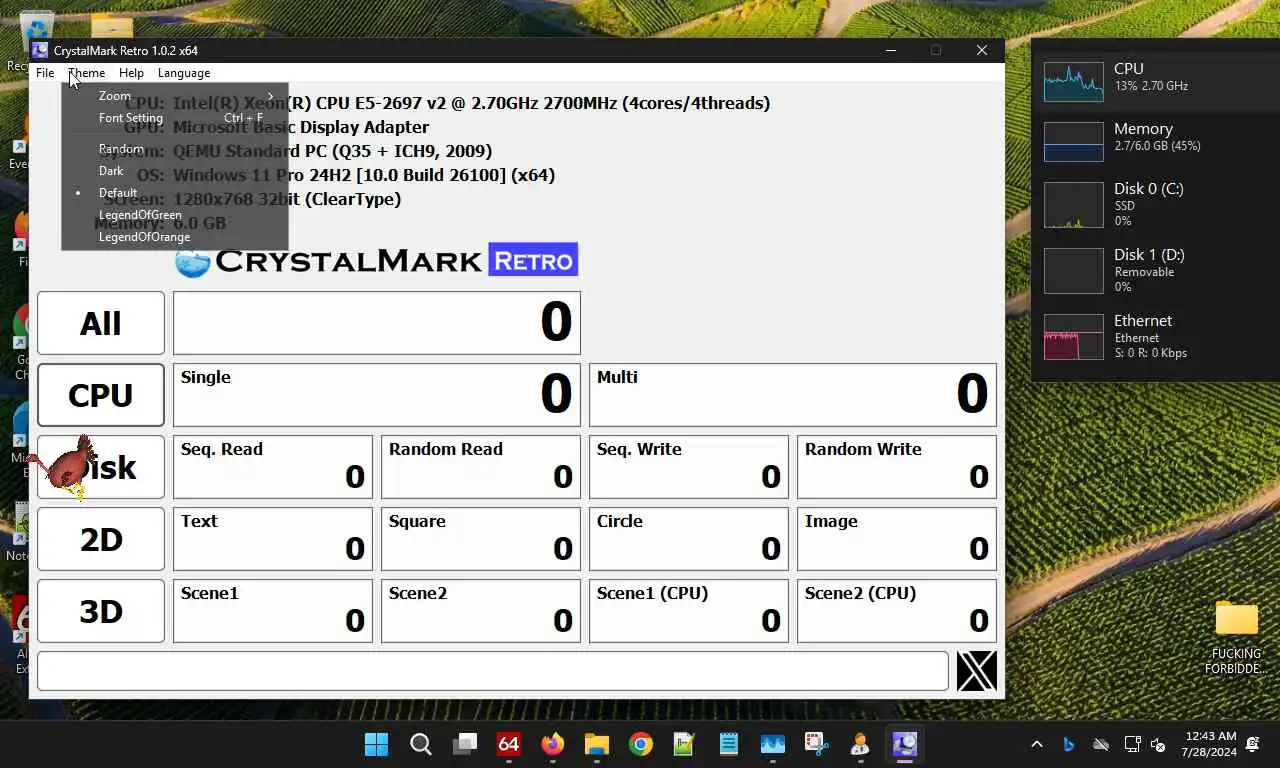1280x768 pixels.
Task: Click the total score box beside All
Action: click(377, 323)
